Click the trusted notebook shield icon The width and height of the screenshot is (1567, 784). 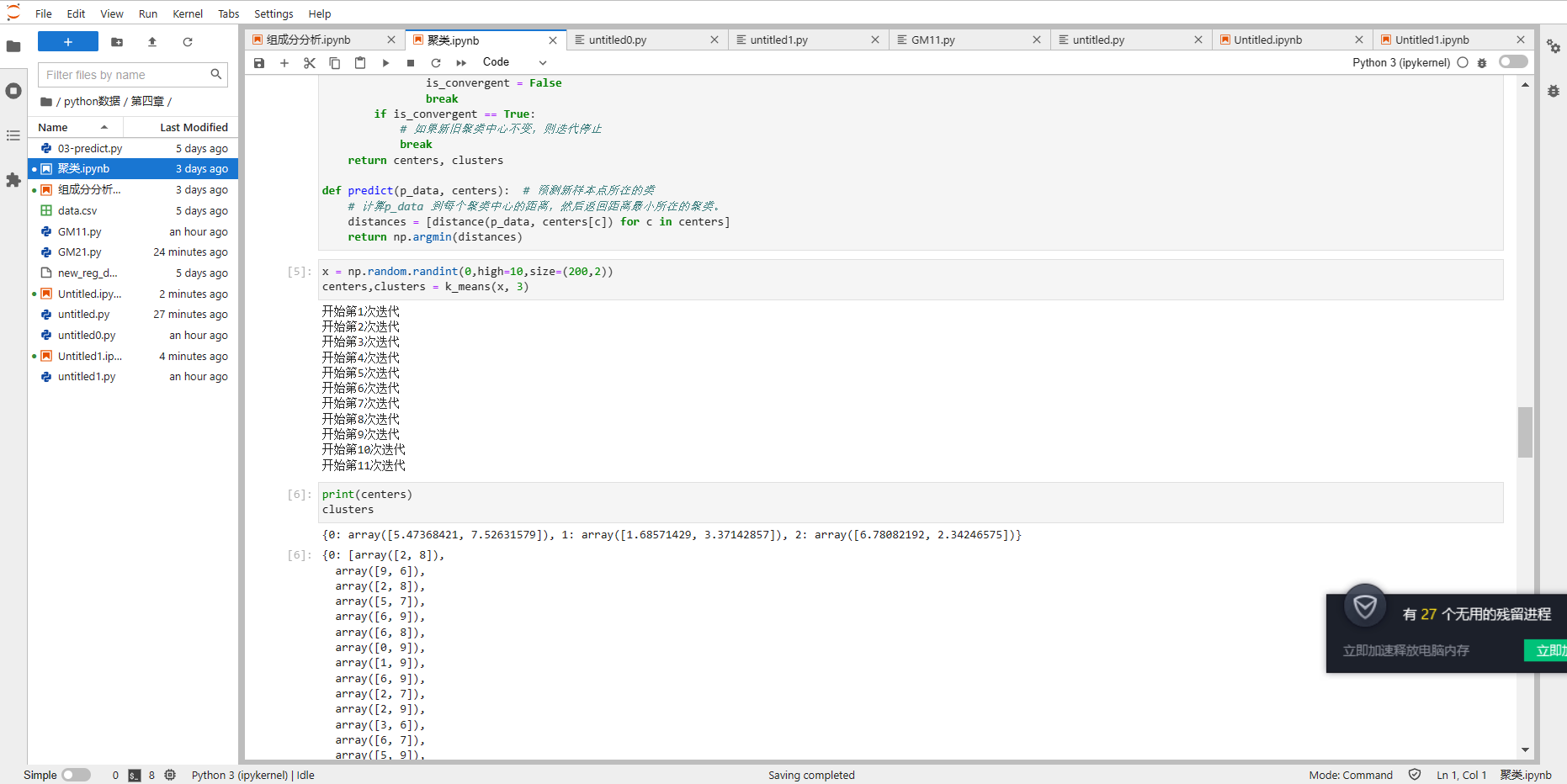pos(1415,775)
